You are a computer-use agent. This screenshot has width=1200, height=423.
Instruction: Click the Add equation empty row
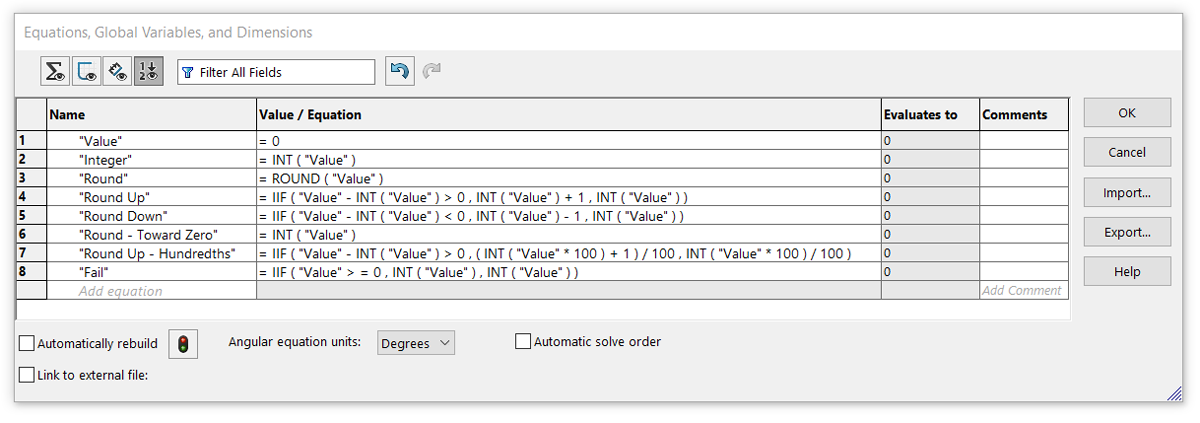click(x=120, y=291)
